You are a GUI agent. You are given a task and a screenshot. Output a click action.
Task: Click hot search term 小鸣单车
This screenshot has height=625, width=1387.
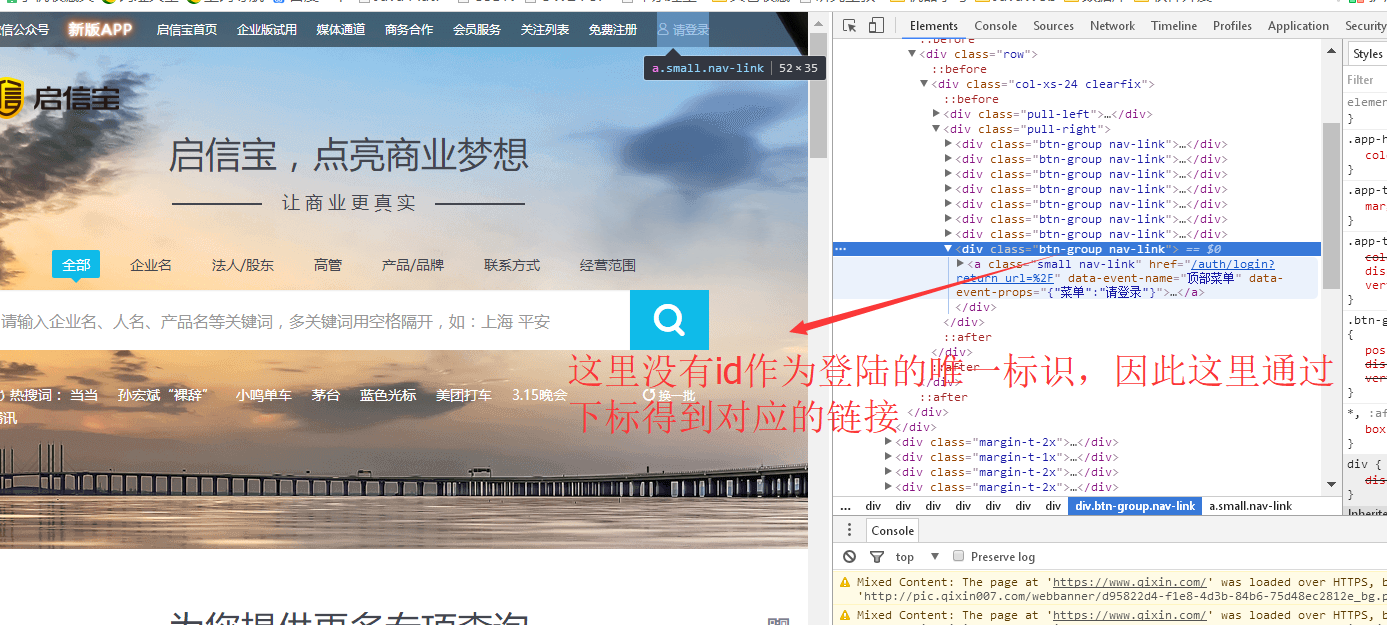(264, 395)
